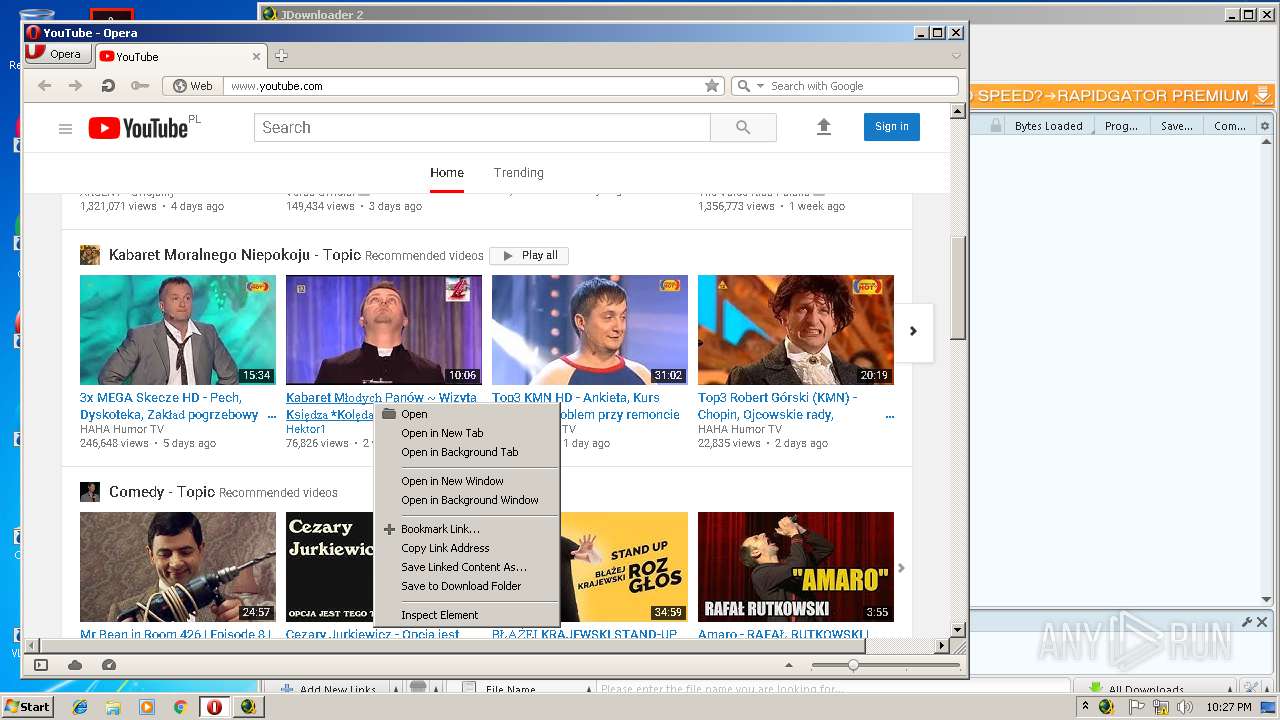The image size is (1280, 720).
Task: Click the YouTube upload arrow icon
Action: [x=824, y=127]
